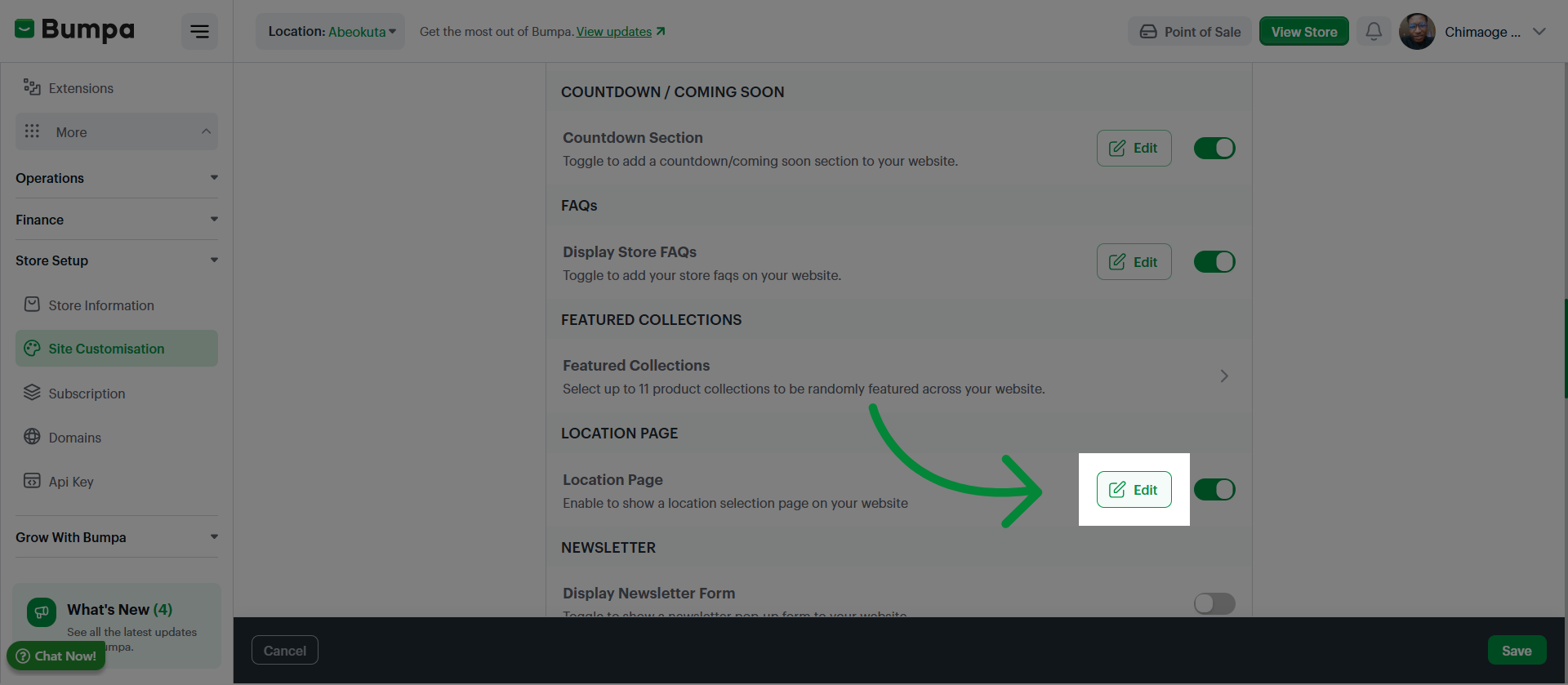Collapse the More section chevron

coord(206,131)
